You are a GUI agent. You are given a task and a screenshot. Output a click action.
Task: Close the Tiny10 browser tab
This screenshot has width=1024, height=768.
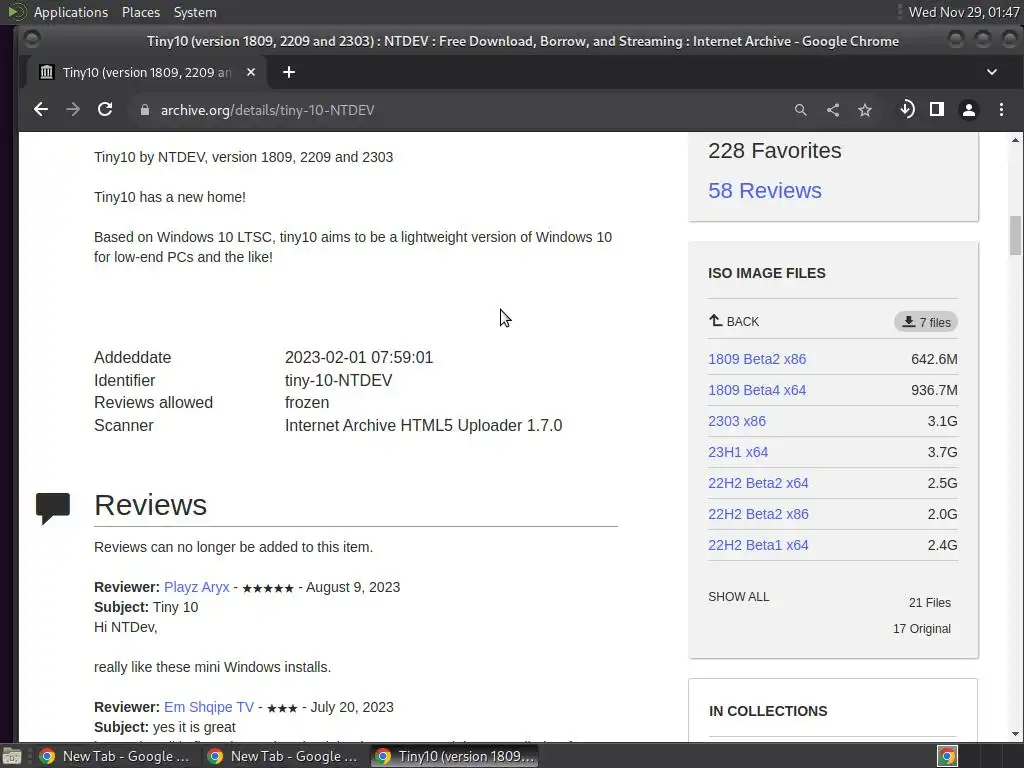click(x=251, y=72)
